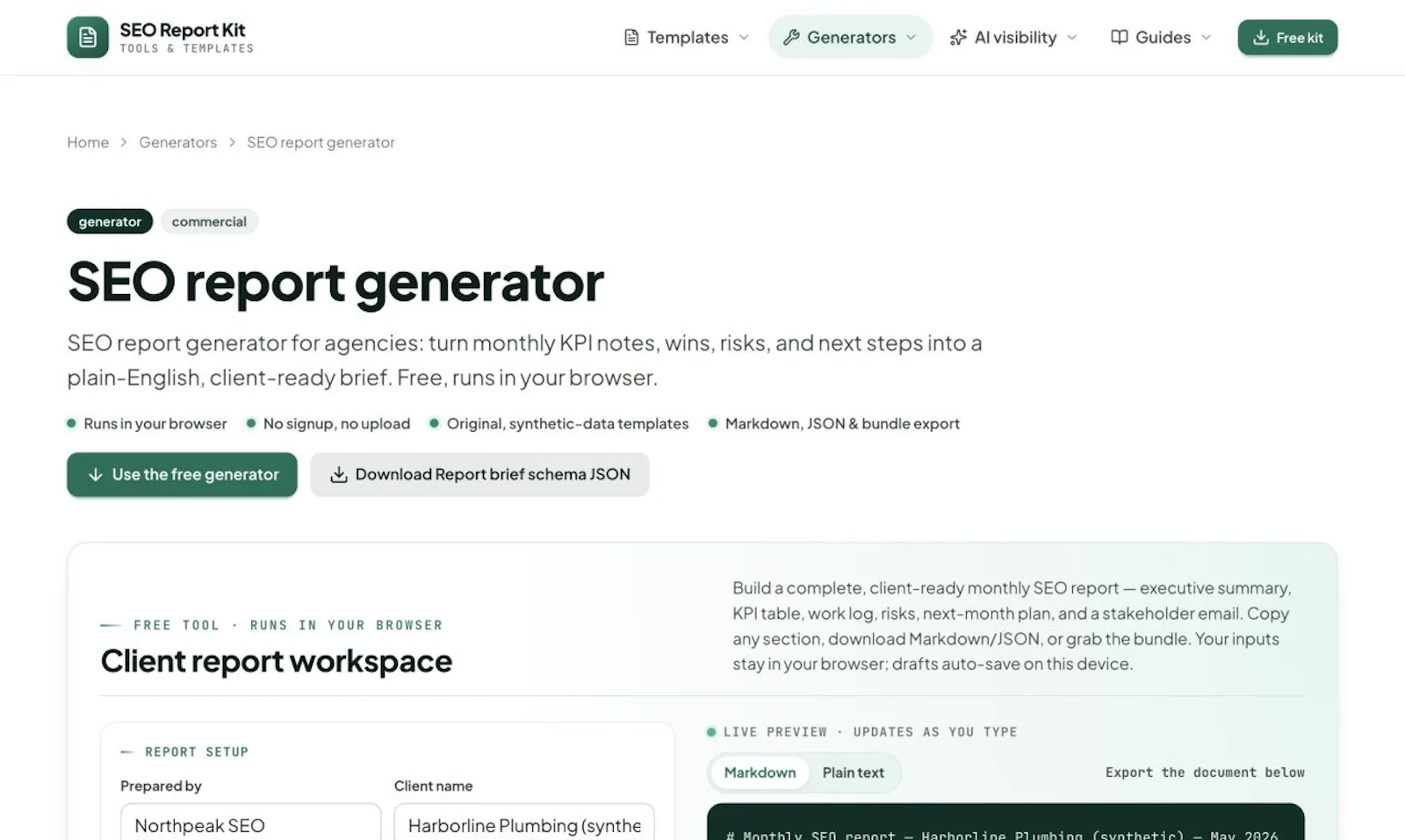This screenshot has width=1405, height=840.
Task: Open the Generators navigation menu
Action: point(850,37)
